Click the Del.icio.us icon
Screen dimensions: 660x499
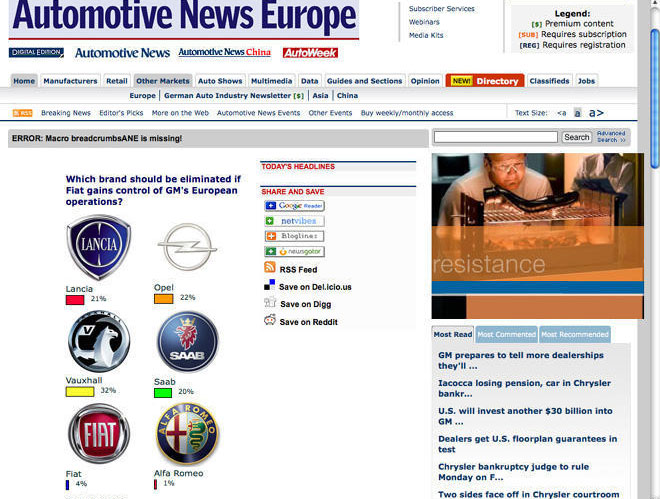[269, 285]
